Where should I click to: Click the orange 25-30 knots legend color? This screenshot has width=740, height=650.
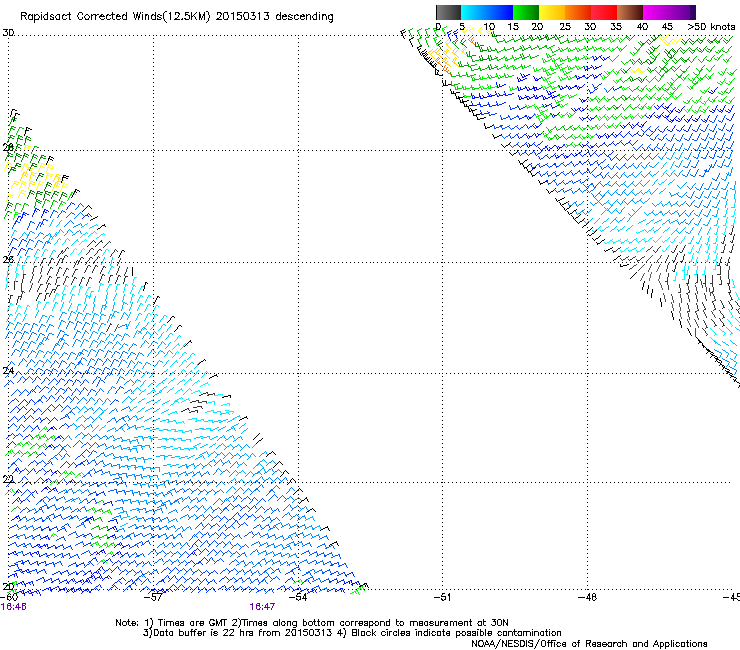tap(578, 12)
